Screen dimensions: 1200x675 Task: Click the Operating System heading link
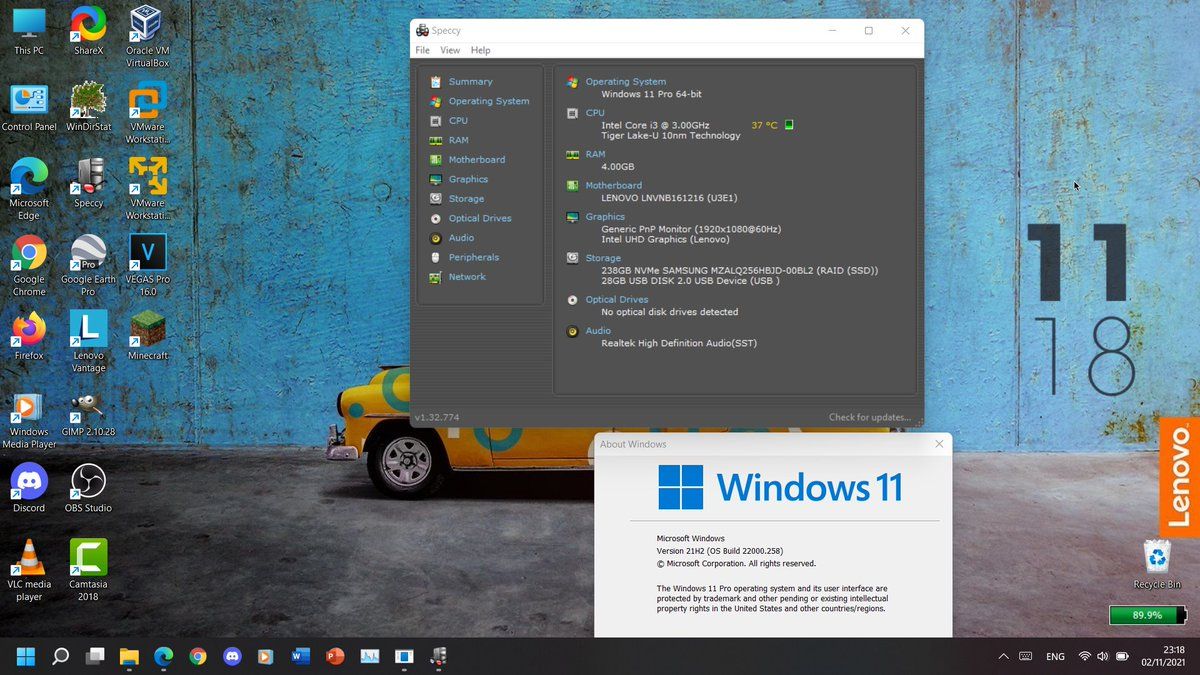click(625, 82)
